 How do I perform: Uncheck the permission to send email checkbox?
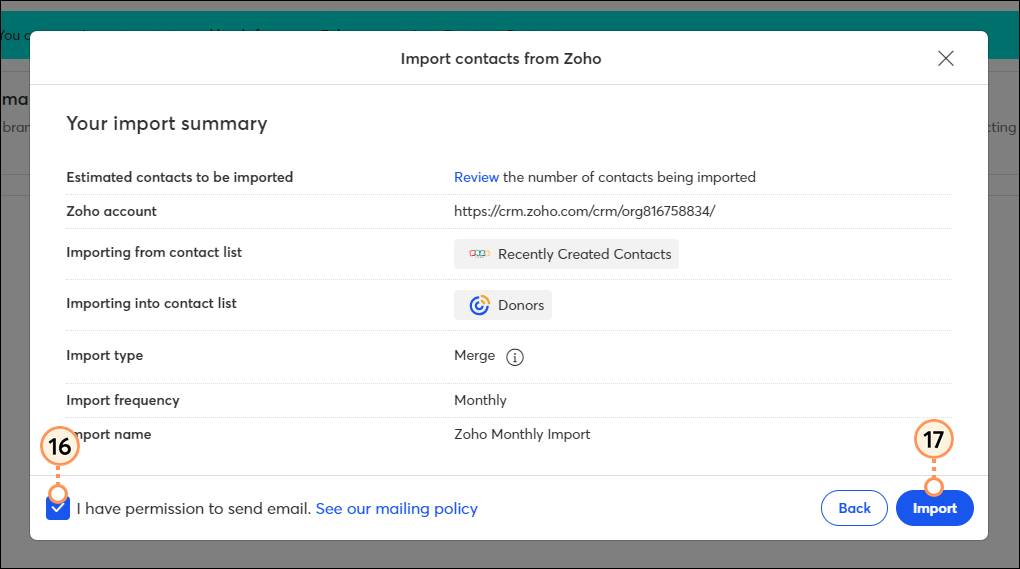(58, 508)
